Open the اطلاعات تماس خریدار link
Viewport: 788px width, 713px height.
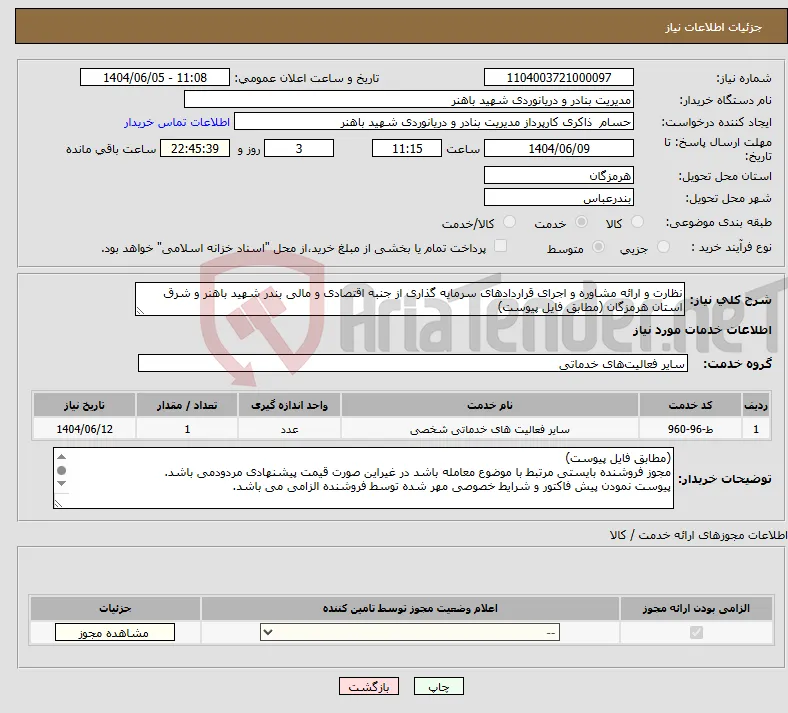(x=177, y=122)
